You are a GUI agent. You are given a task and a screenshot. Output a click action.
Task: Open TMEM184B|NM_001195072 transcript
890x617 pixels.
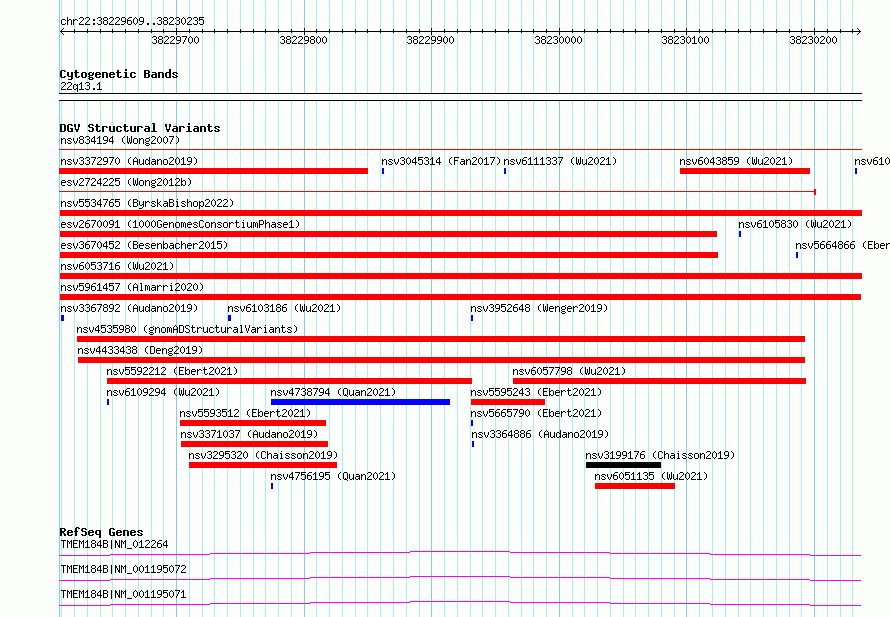pos(123,569)
